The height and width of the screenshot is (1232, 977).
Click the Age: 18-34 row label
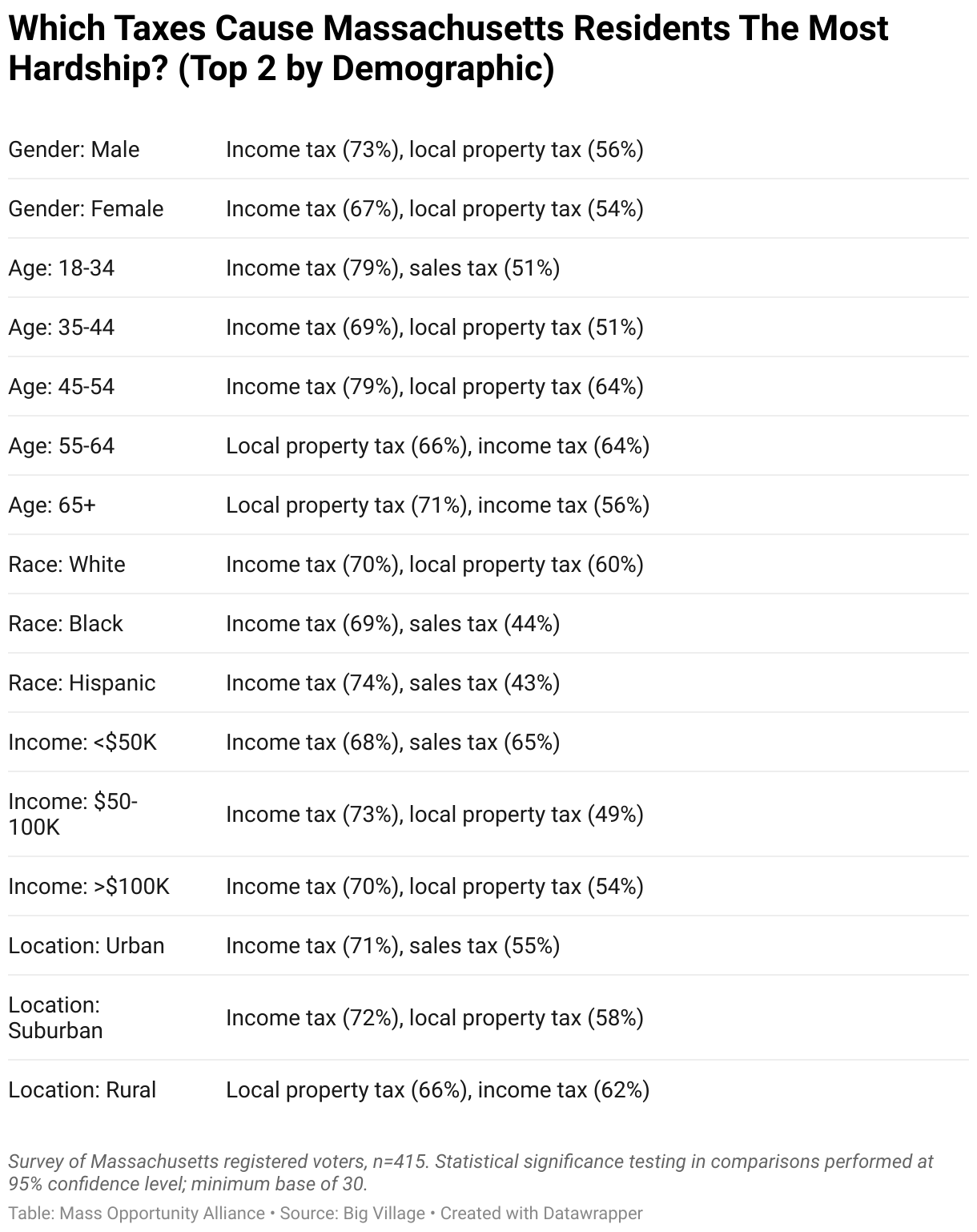click(62, 268)
